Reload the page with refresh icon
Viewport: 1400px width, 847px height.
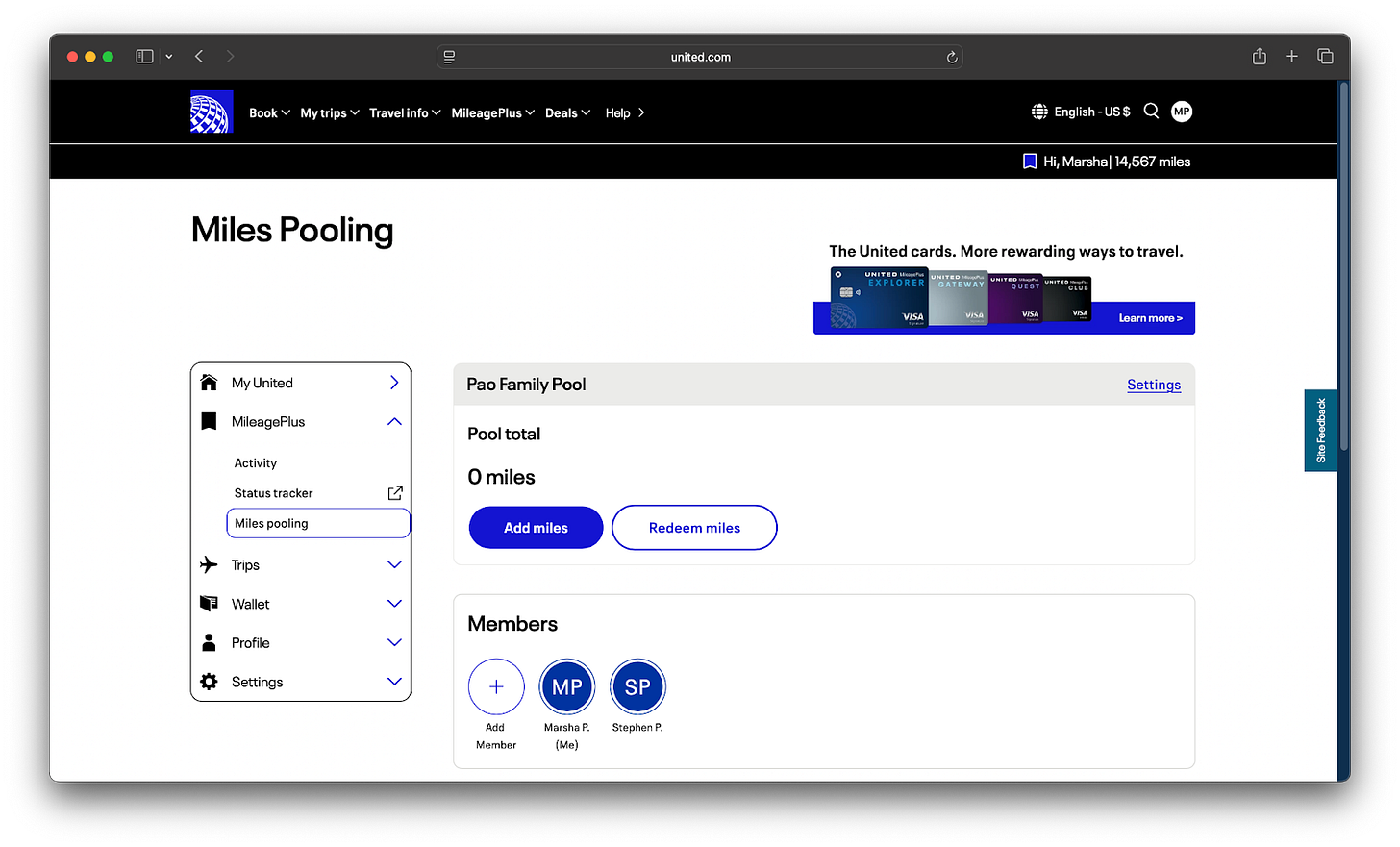[952, 57]
